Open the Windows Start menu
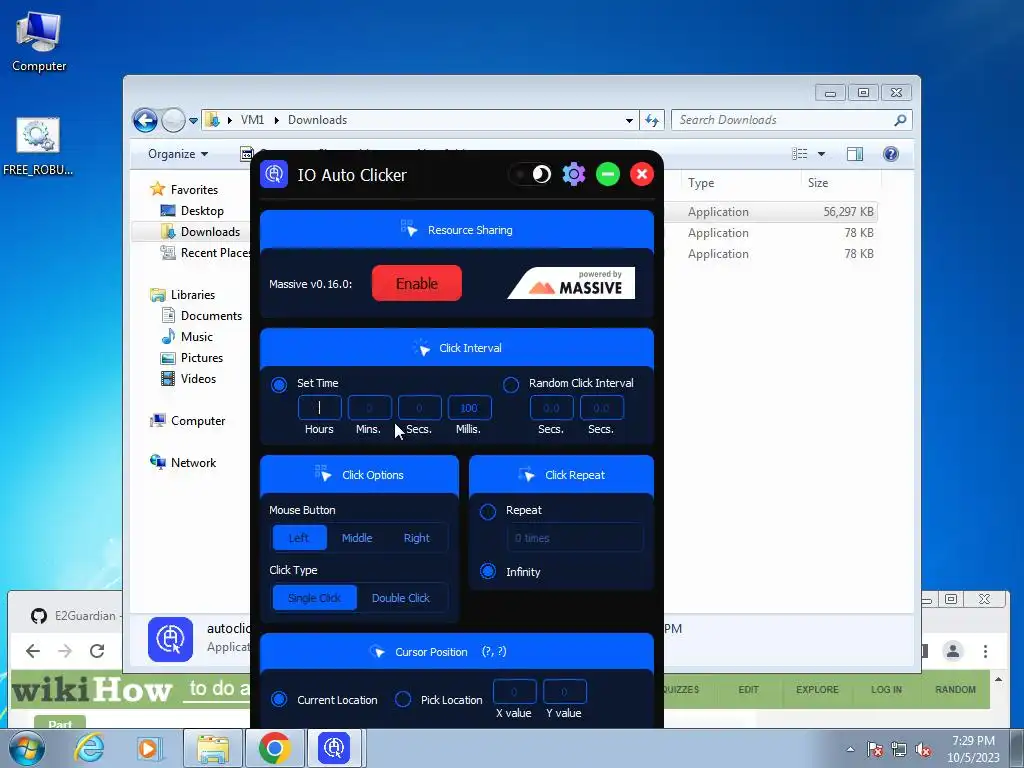The height and width of the screenshot is (768, 1024). (25, 748)
